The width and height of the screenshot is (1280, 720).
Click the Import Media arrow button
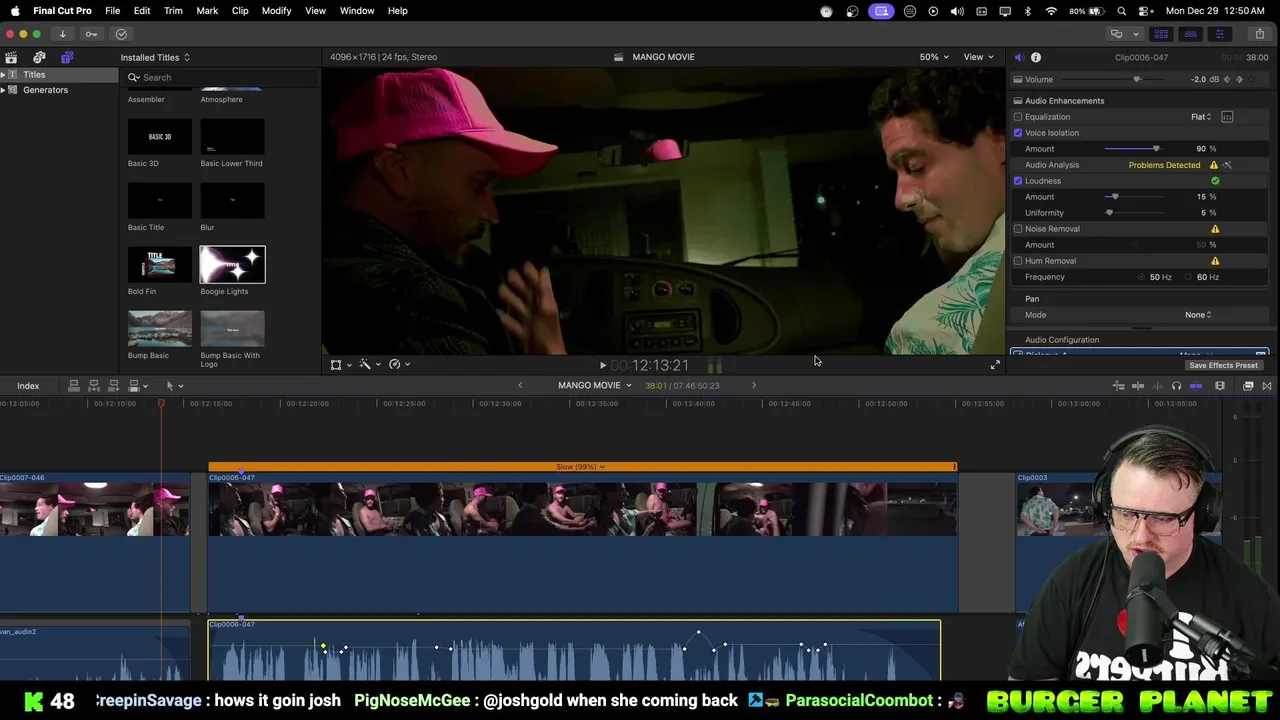62,34
